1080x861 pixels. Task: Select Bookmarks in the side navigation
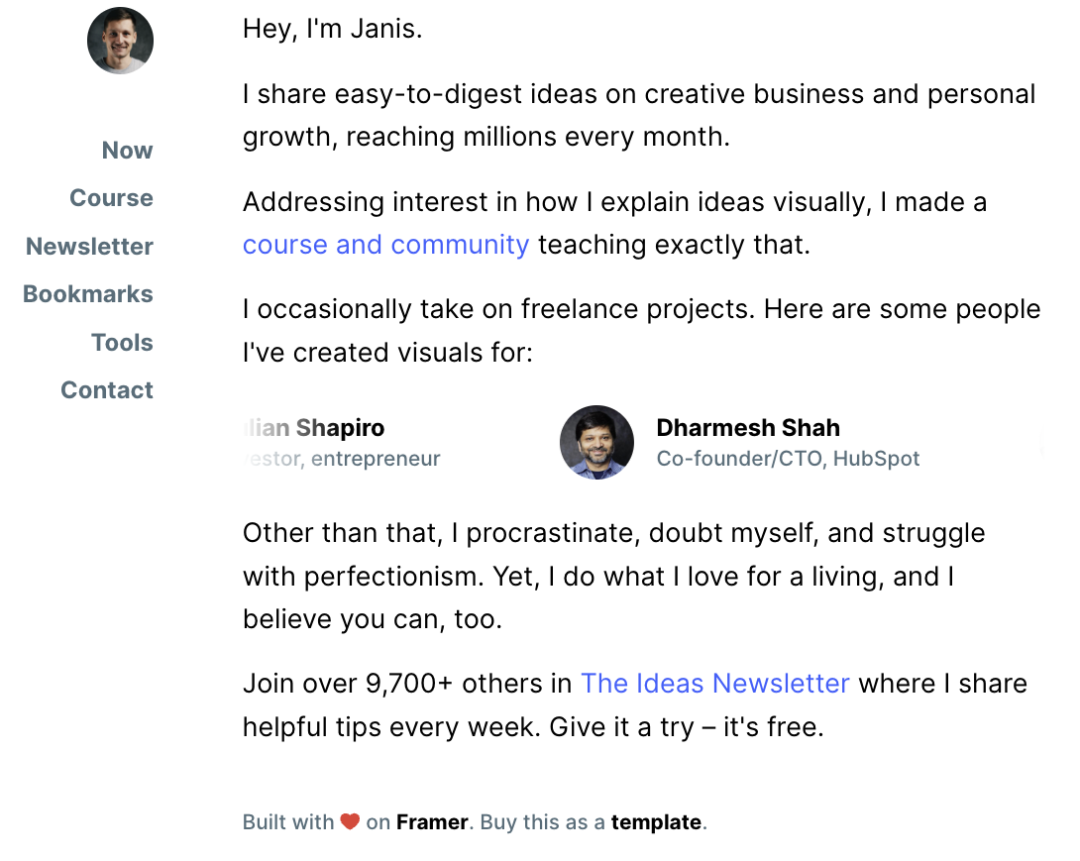88,294
